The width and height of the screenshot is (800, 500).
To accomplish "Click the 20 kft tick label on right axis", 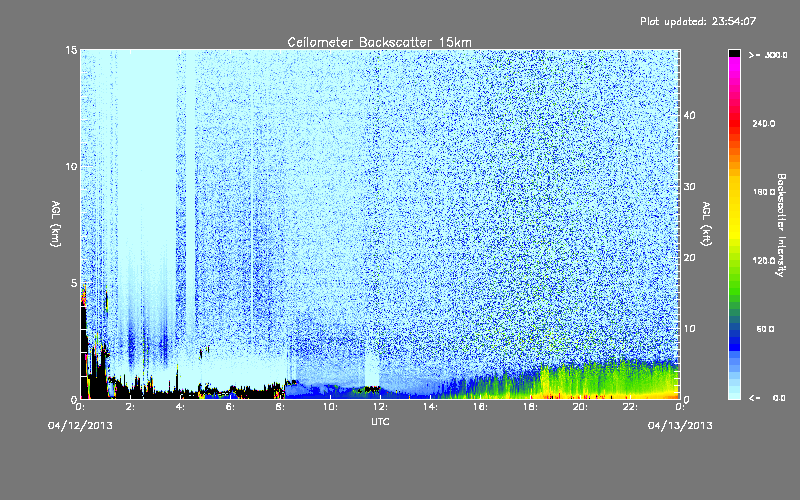I will 689,258.
